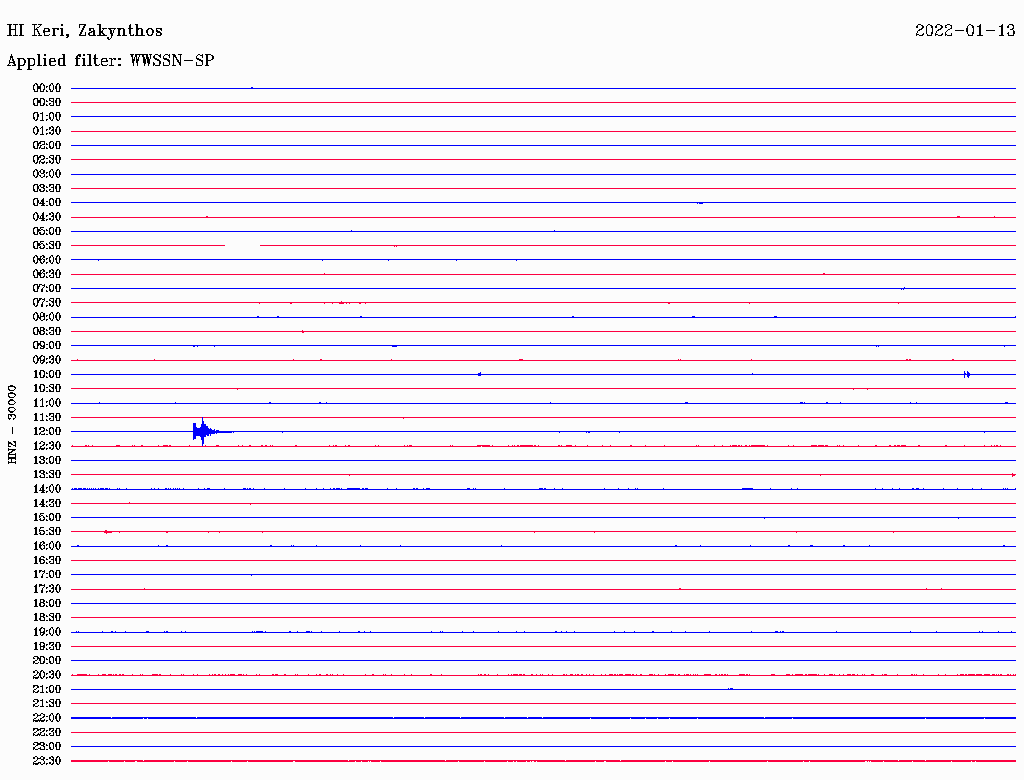Image resolution: width=1024 pixels, height=780 pixels.
Task: Click the 04:30 time label
Action: 47,217
